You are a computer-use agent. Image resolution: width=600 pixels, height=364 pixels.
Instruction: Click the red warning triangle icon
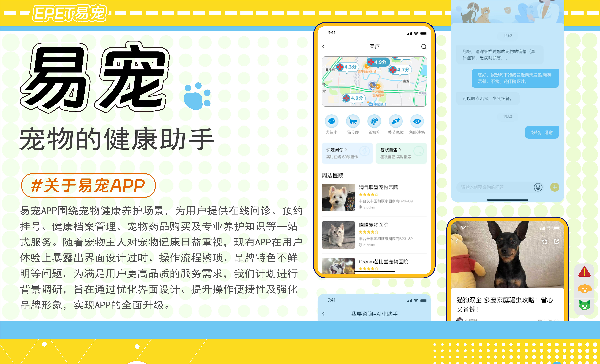point(584,272)
